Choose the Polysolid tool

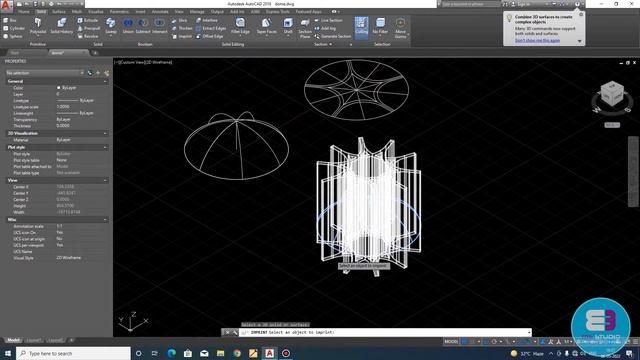click(x=38, y=26)
